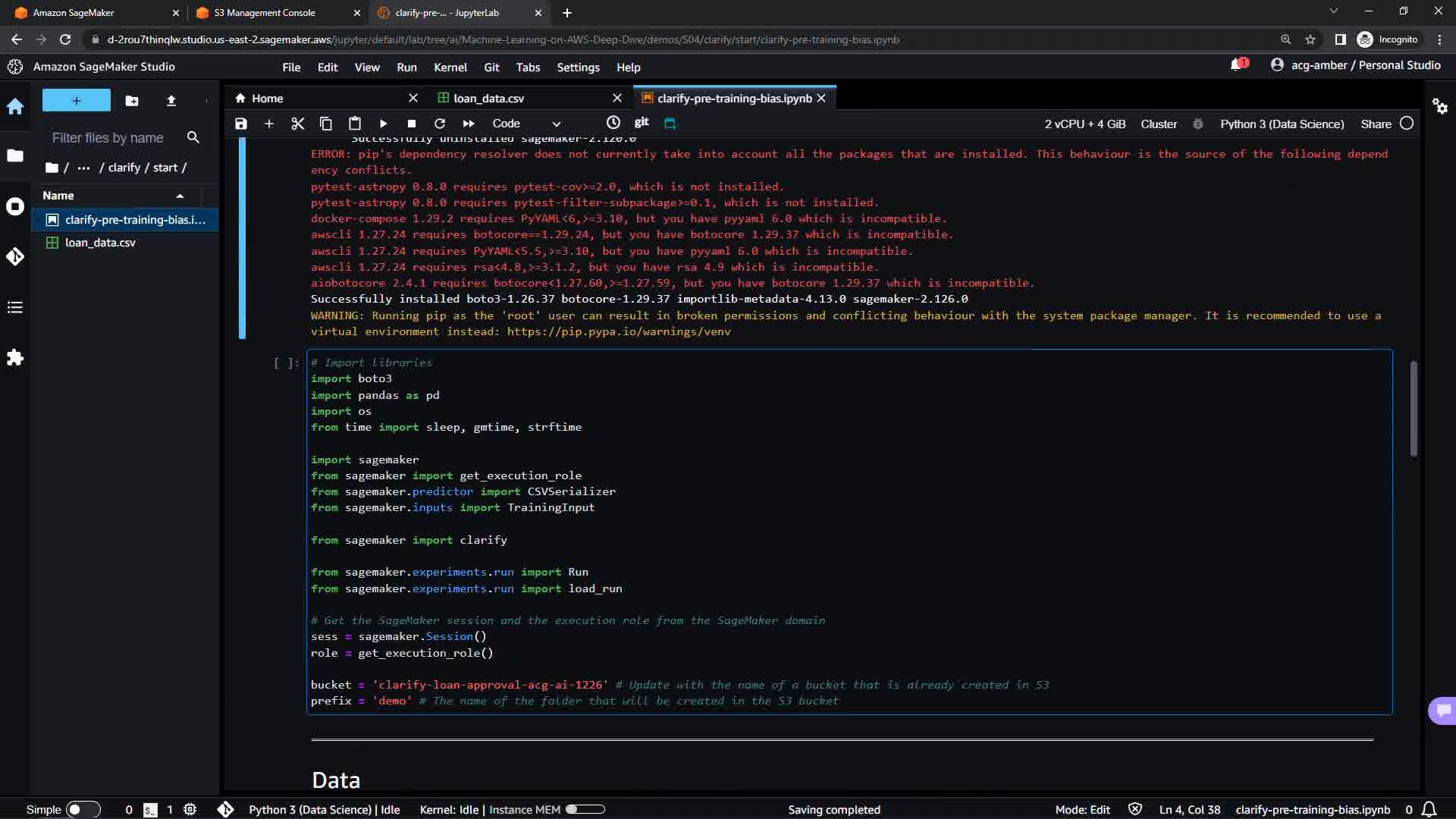Cut the selected cell with the scissors icon
The image size is (1456, 819).
(x=297, y=124)
